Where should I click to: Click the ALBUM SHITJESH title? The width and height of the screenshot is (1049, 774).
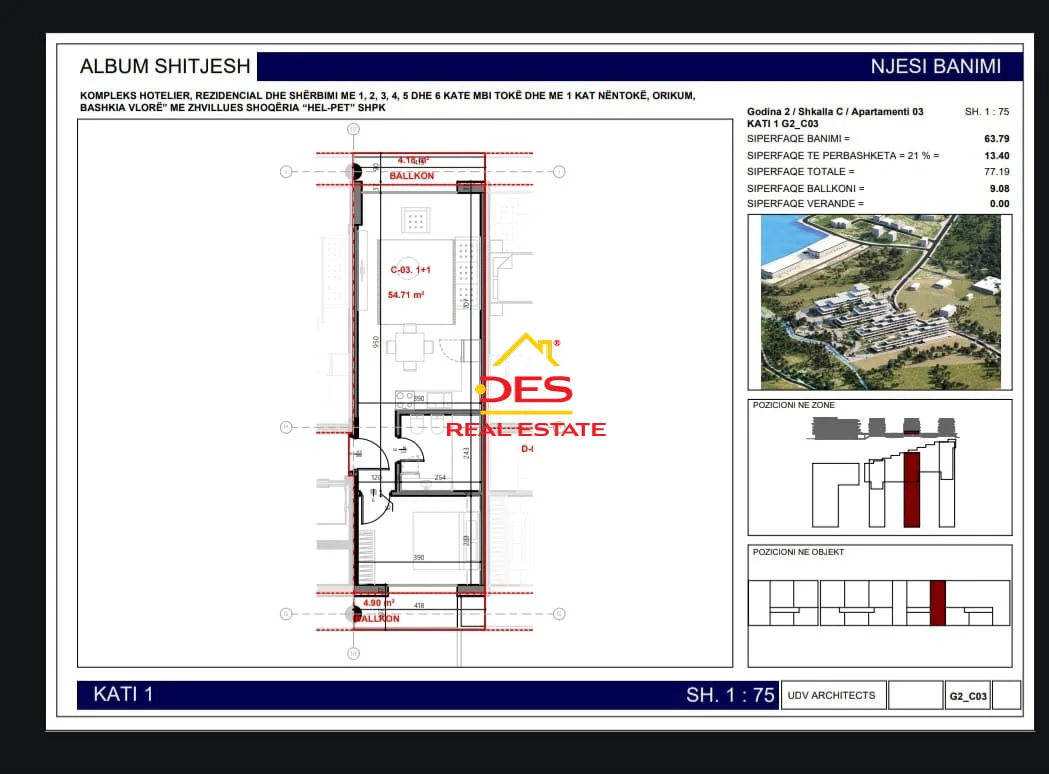coord(165,66)
